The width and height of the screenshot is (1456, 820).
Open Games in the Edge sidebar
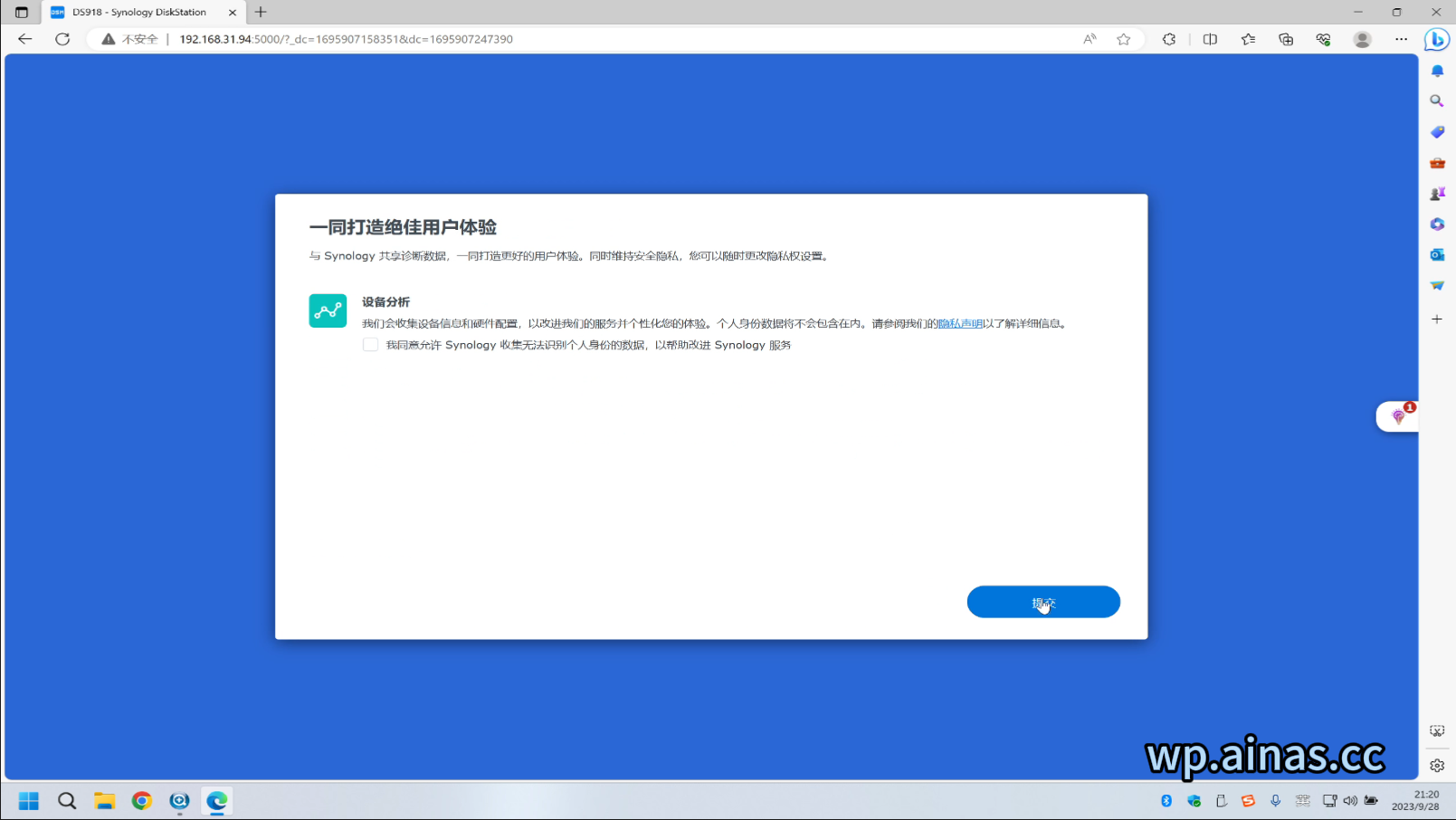pyautogui.click(x=1437, y=193)
